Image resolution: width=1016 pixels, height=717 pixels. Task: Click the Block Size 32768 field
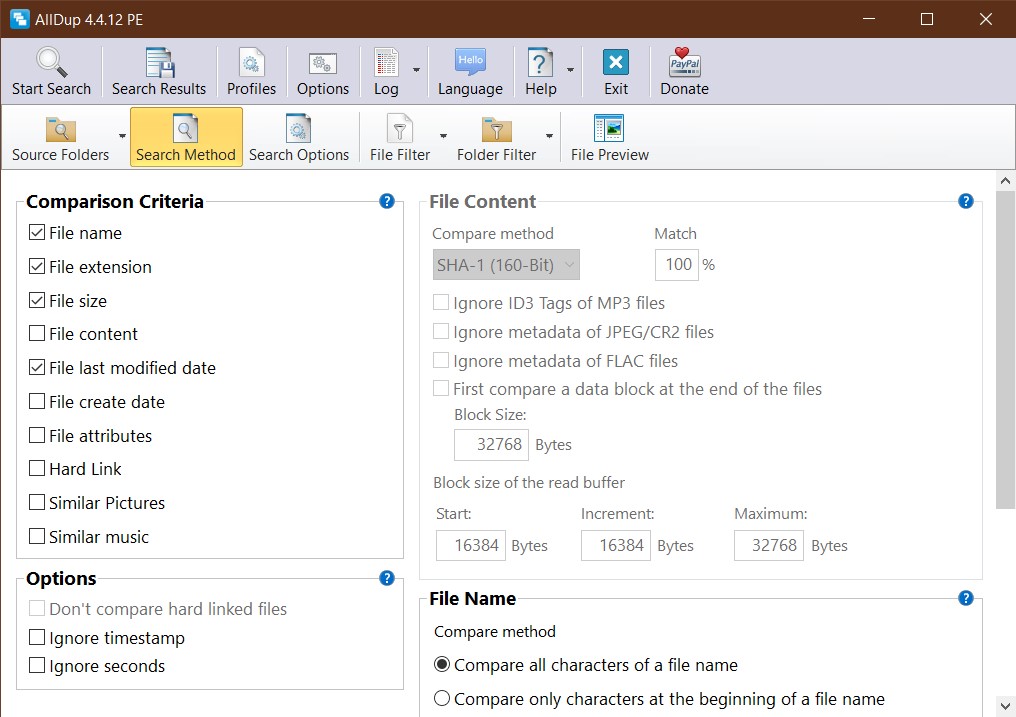coord(491,444)
